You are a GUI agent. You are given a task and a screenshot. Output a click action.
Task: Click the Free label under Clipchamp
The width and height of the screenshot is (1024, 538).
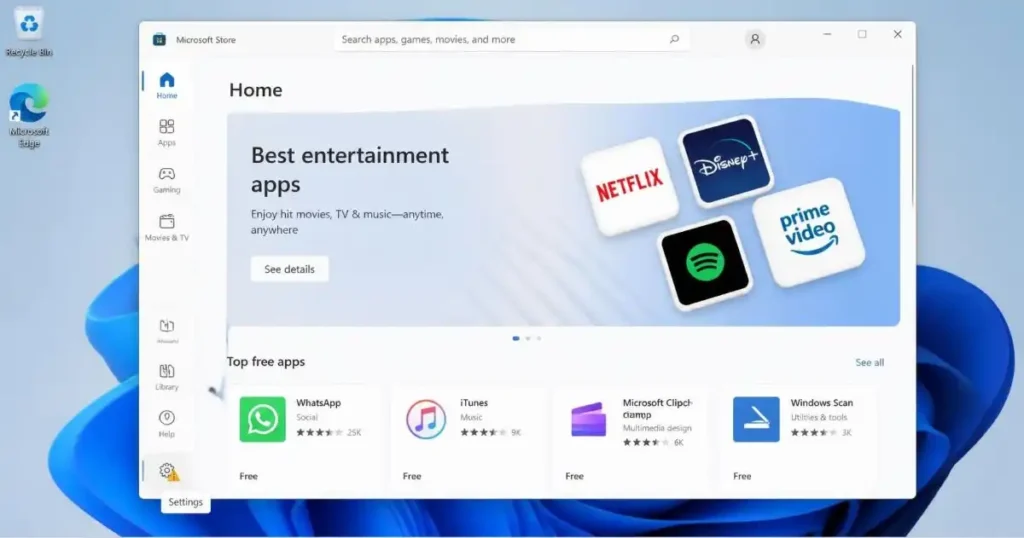tap(574, 476)
